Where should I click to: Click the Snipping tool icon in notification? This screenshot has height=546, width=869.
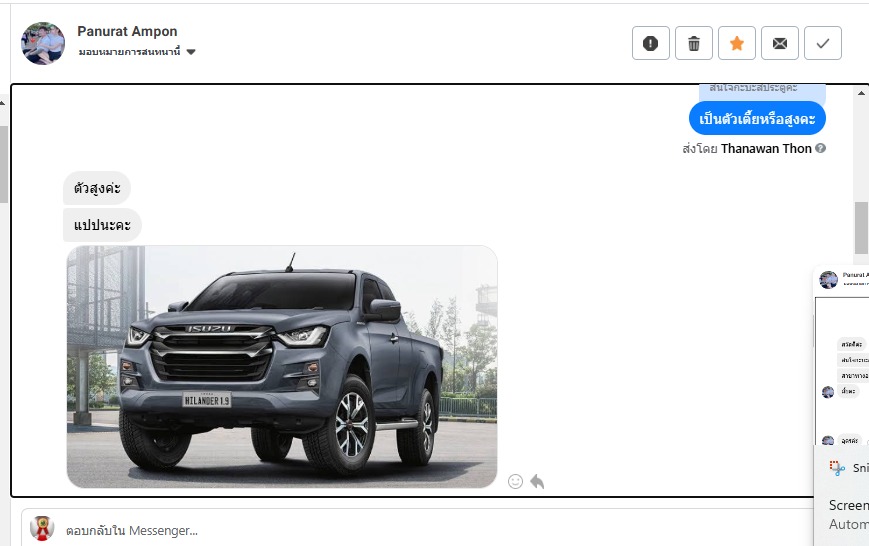coord(837,468)
